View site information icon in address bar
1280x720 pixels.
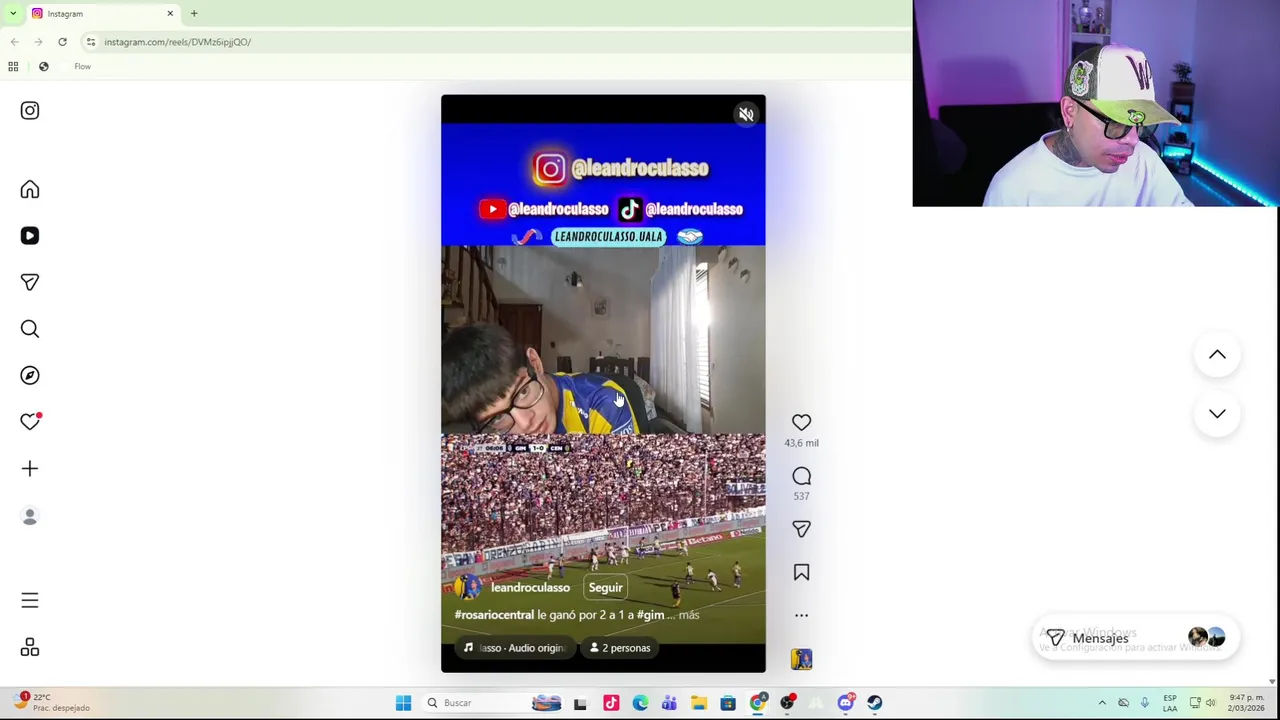tap(90, 42)
